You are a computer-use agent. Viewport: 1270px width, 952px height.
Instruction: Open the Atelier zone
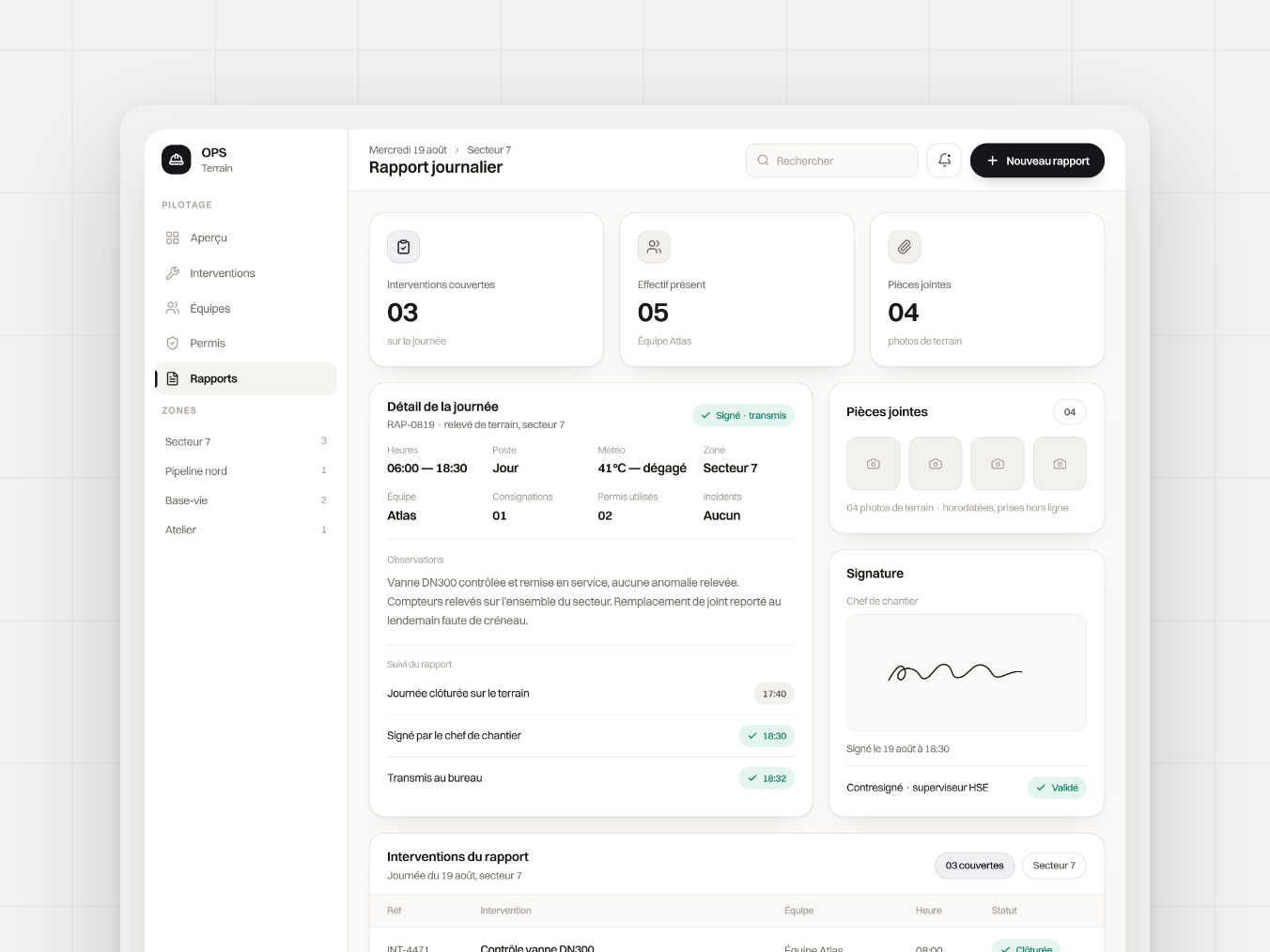(246, 530)
